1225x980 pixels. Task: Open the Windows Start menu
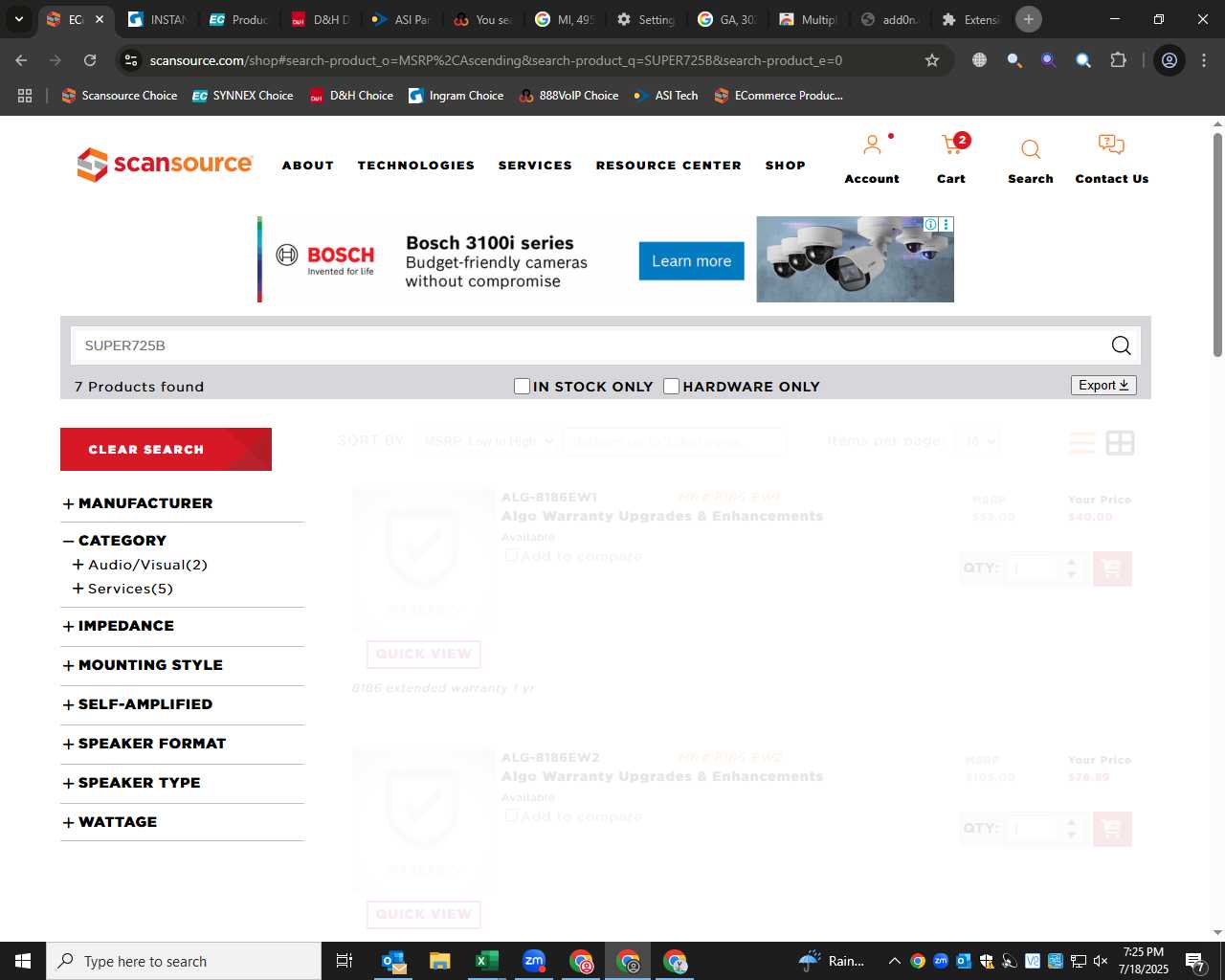(x=23, y=961)
